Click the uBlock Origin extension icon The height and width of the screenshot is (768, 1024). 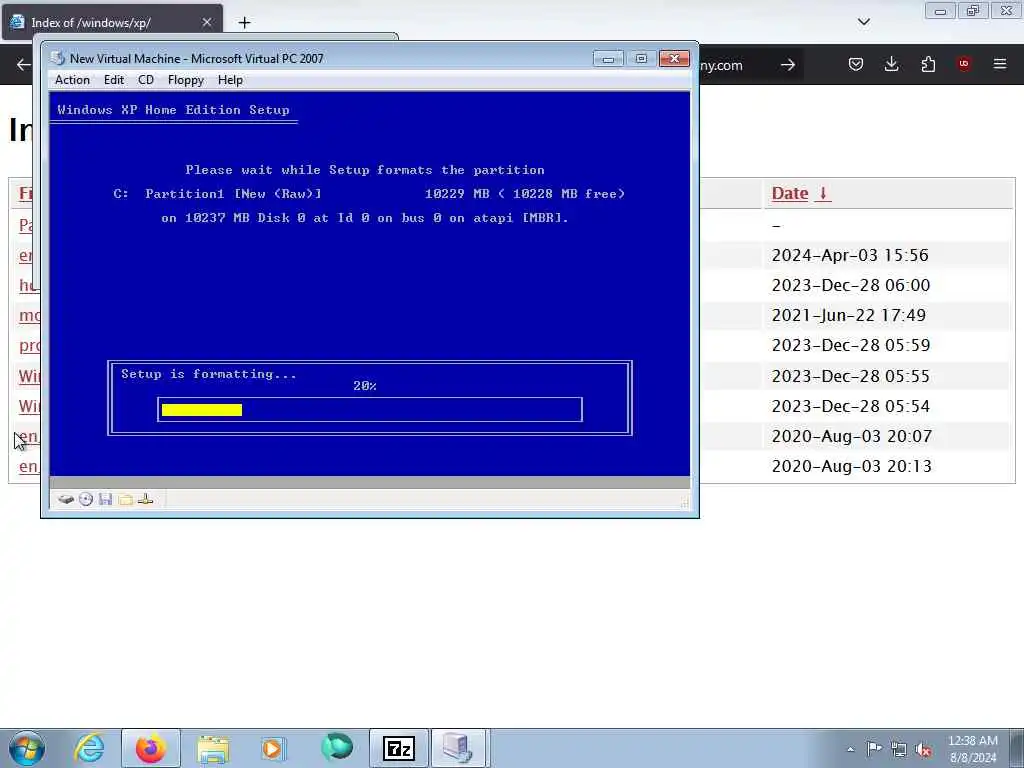tap(964, 64)
